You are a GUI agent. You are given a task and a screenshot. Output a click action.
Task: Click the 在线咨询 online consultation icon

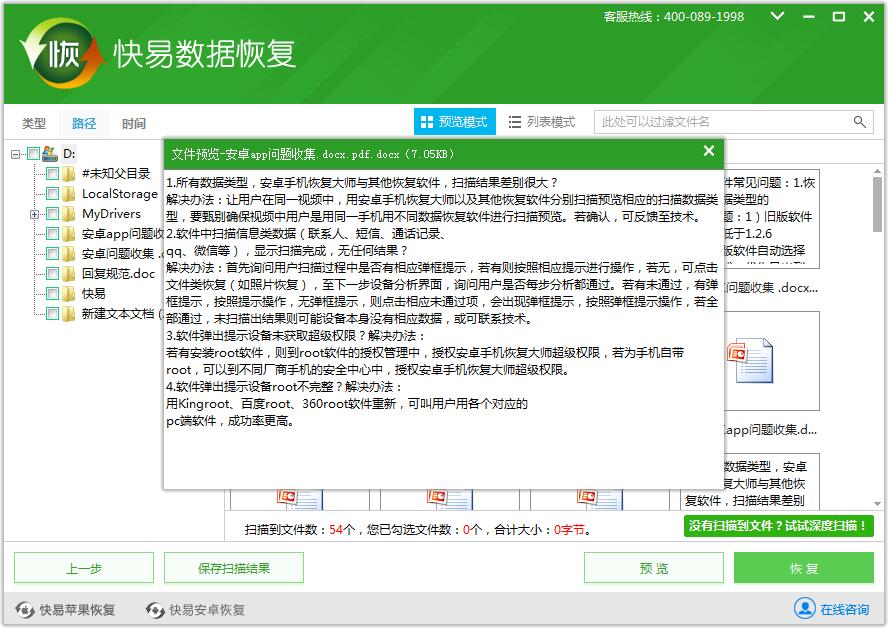[x=805, y=608]
